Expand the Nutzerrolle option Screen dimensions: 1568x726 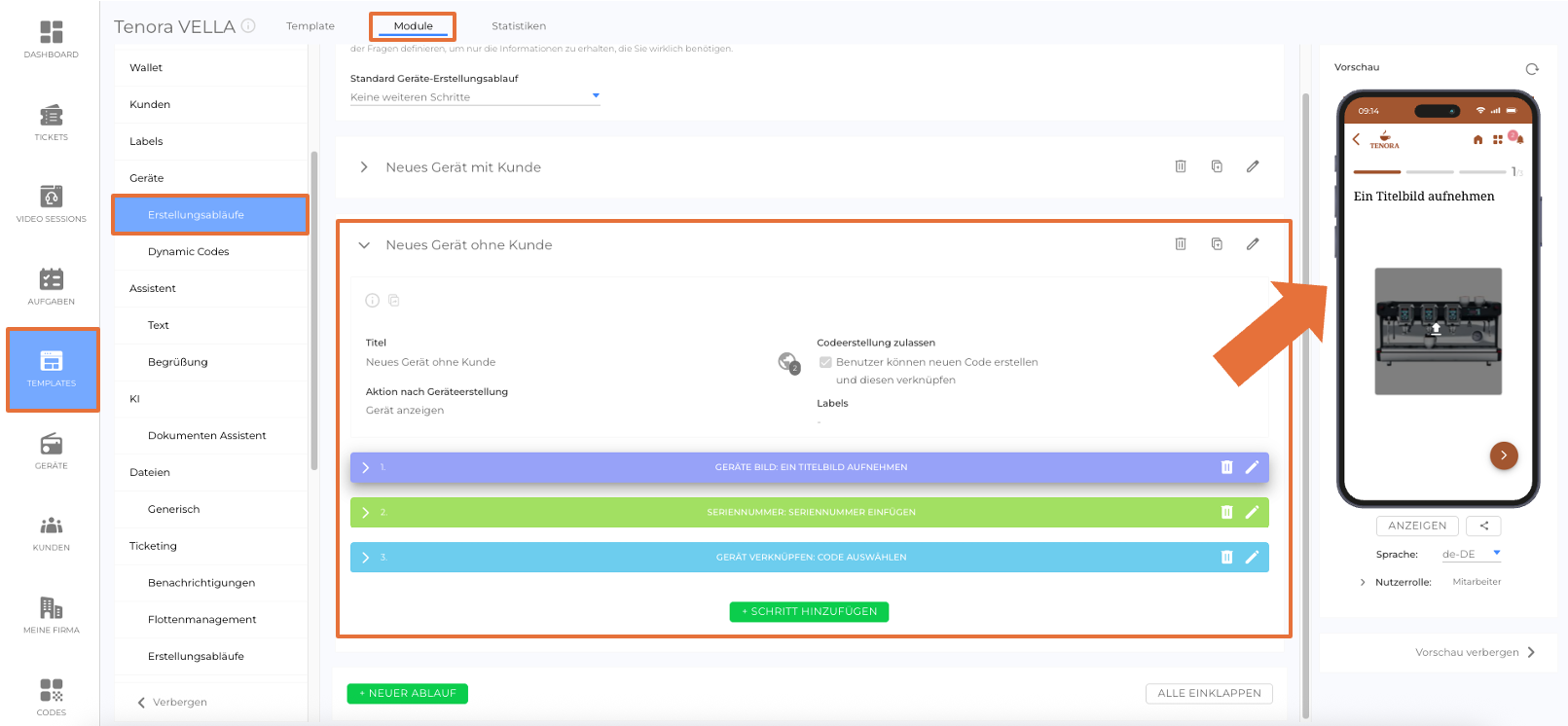[x=1363, y=582]
